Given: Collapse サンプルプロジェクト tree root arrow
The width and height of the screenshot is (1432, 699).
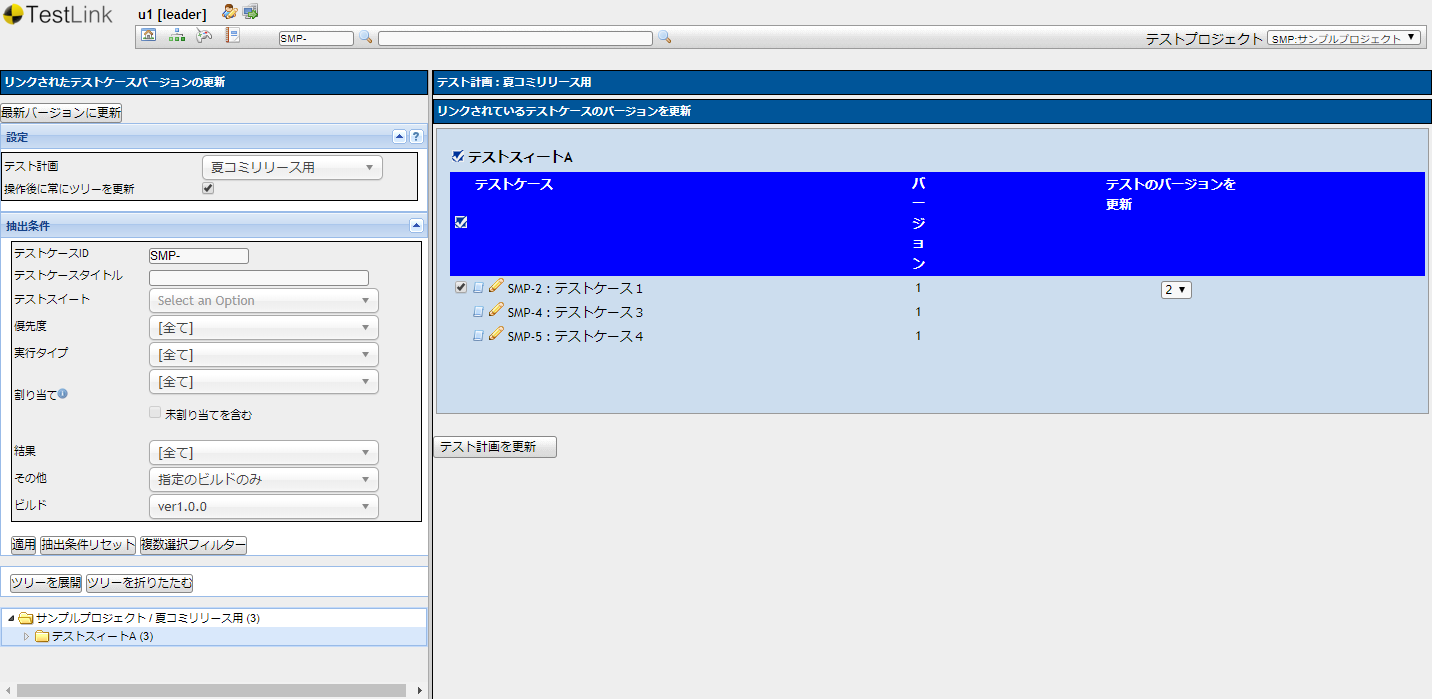Looking at the screenshot, I should pyautogui.click(x=10, y=618).
